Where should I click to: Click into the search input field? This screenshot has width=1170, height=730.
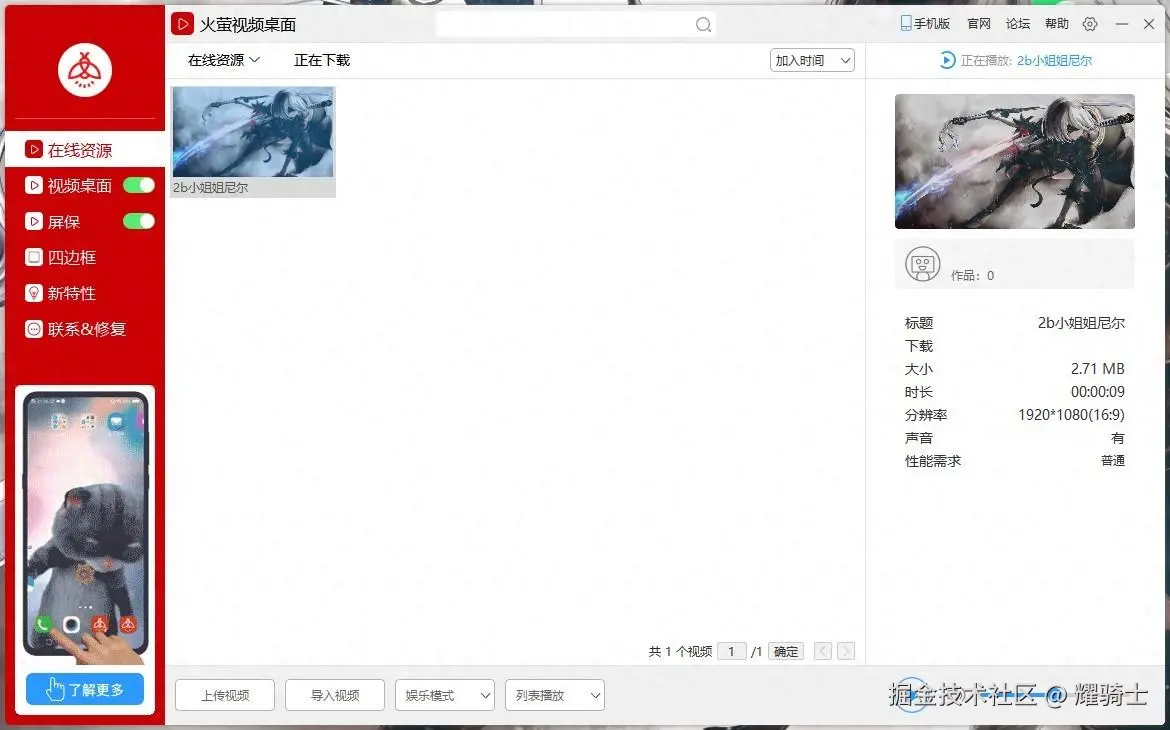pyautogui.click(x=576, y=25)
